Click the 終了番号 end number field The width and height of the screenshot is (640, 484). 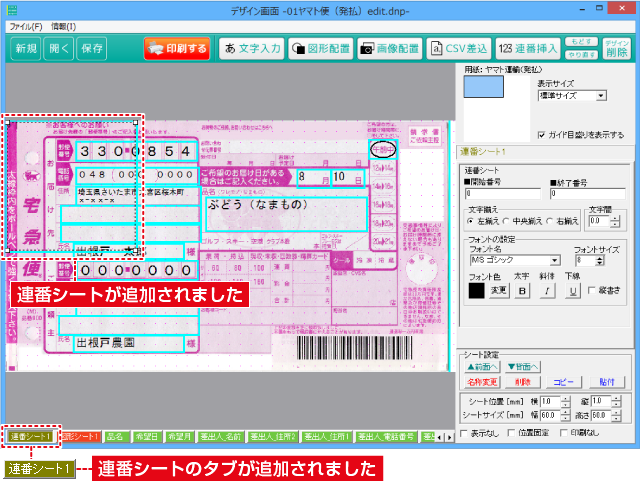587,193
